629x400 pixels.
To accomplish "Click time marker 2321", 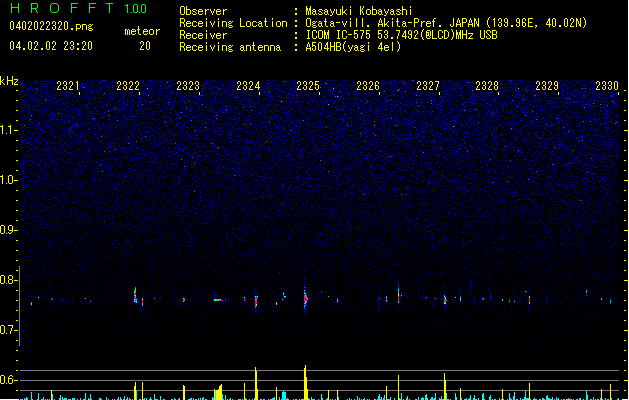I will [x=67, y=85].
